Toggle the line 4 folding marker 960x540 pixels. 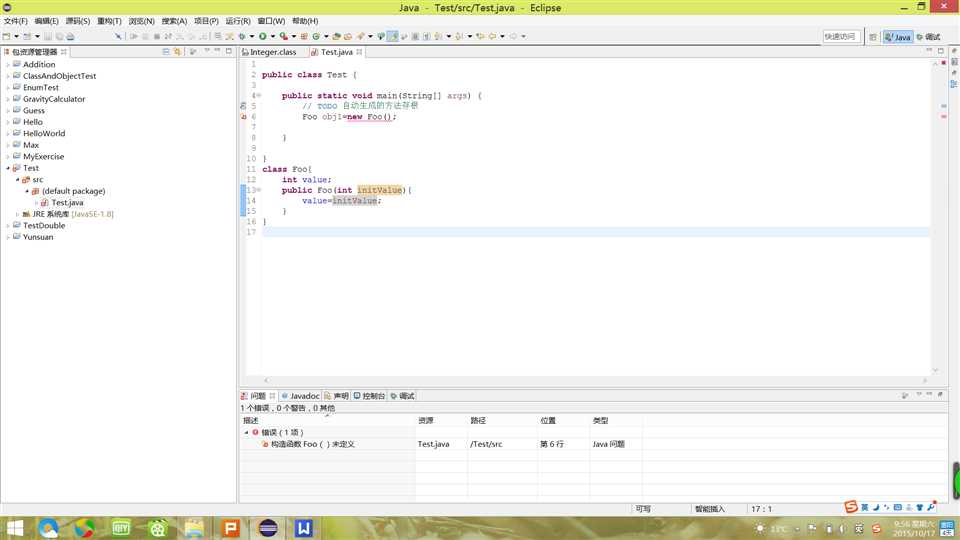[258, 96]
